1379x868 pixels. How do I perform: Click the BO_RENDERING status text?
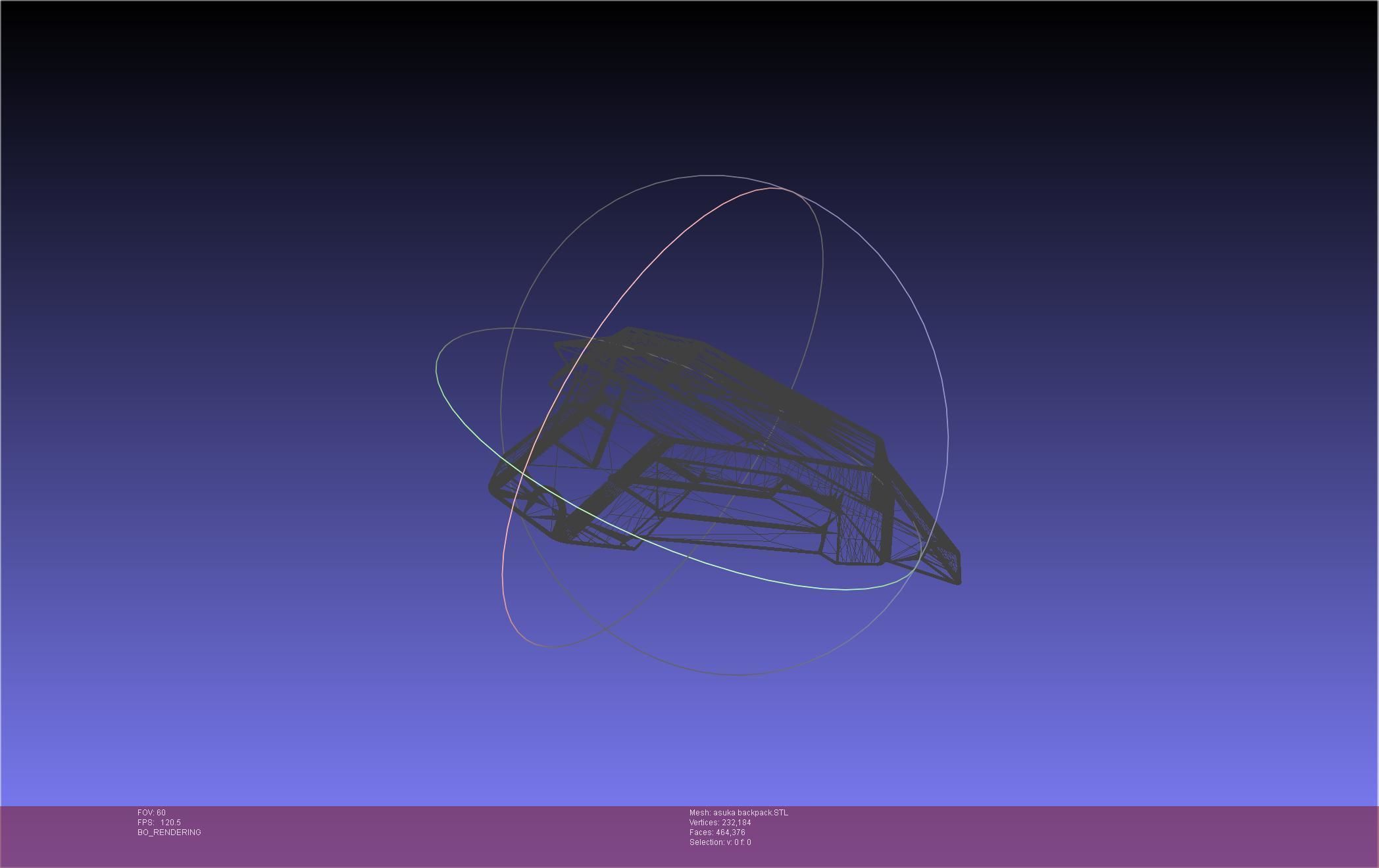coord(169,832)
